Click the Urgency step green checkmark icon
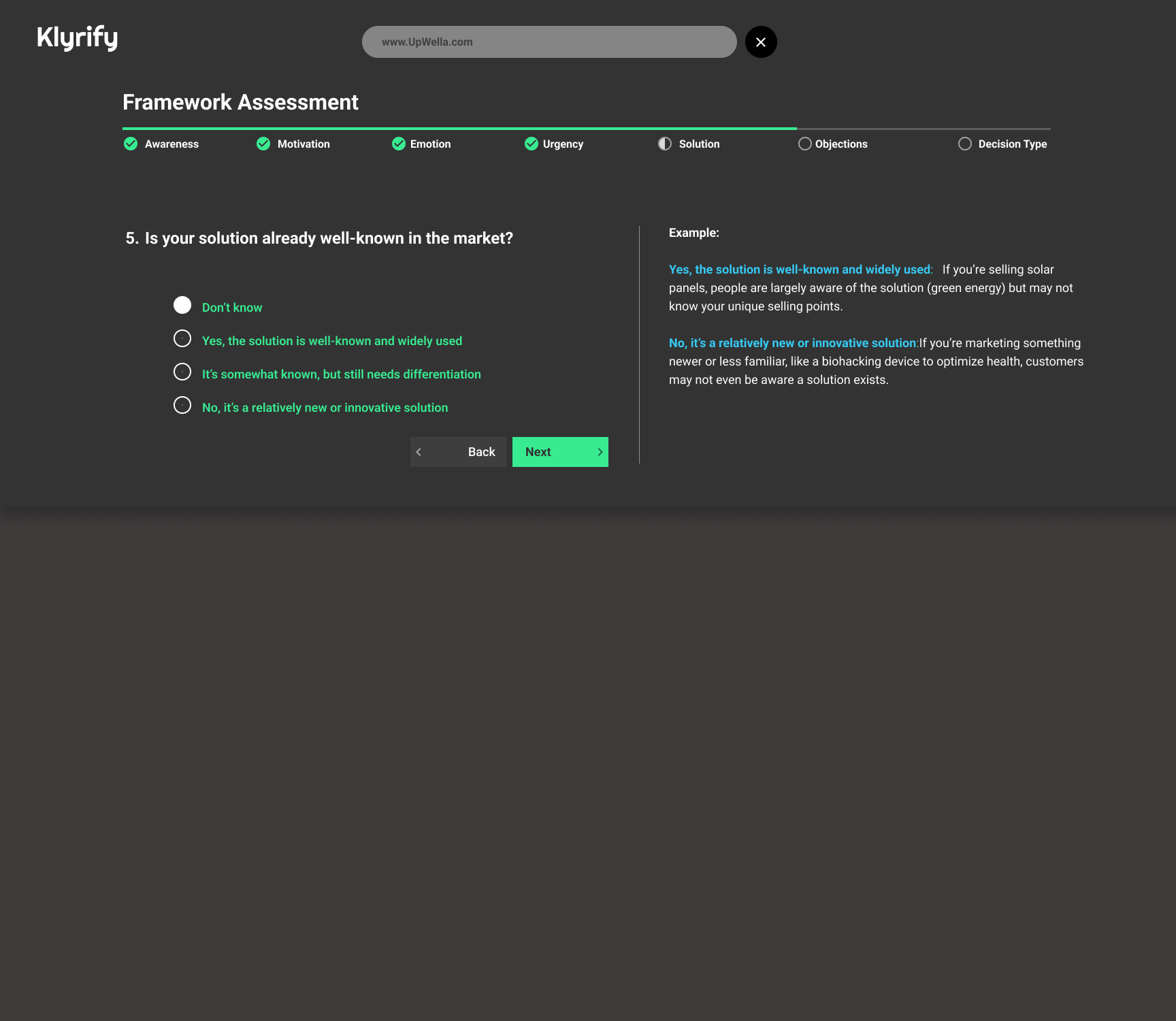 (532, 144)
